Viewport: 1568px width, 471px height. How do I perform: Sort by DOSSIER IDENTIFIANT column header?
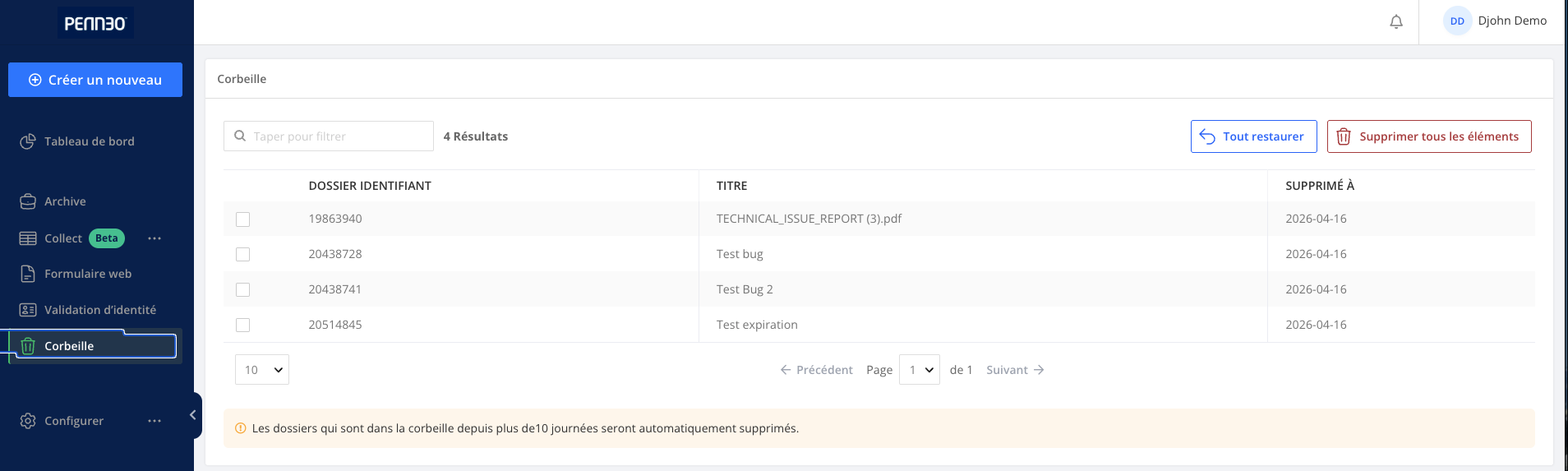pyautogui.click(x=370, y=186)
